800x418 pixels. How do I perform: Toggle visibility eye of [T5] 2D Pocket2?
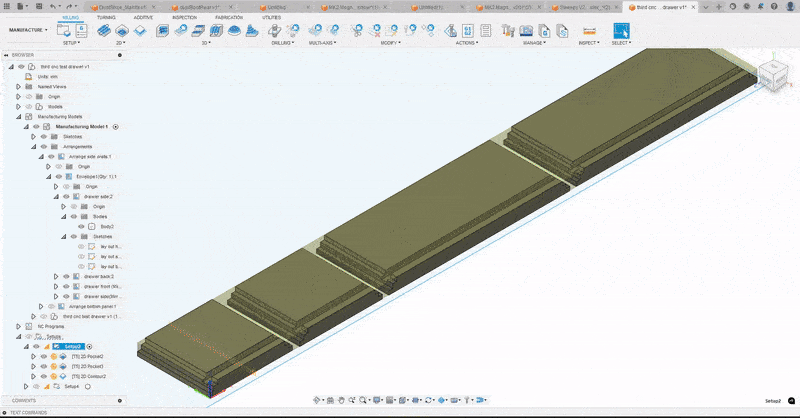click(44, 357)
